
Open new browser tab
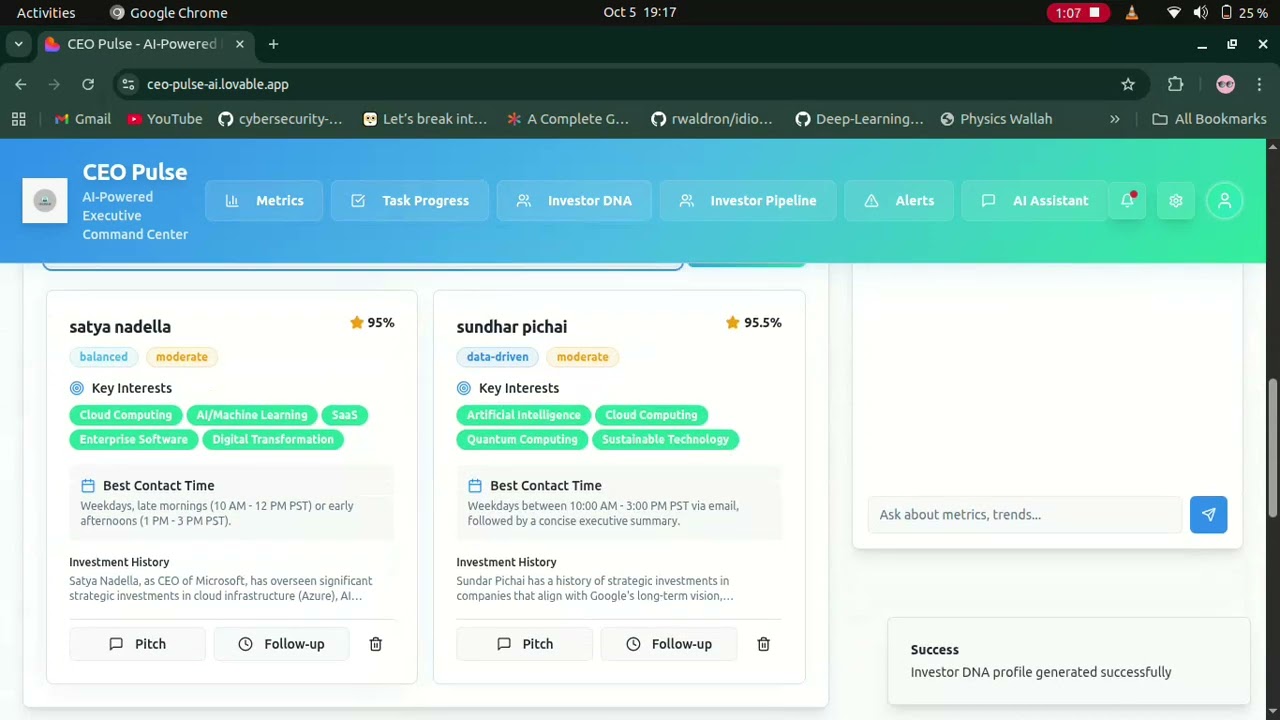273,44
